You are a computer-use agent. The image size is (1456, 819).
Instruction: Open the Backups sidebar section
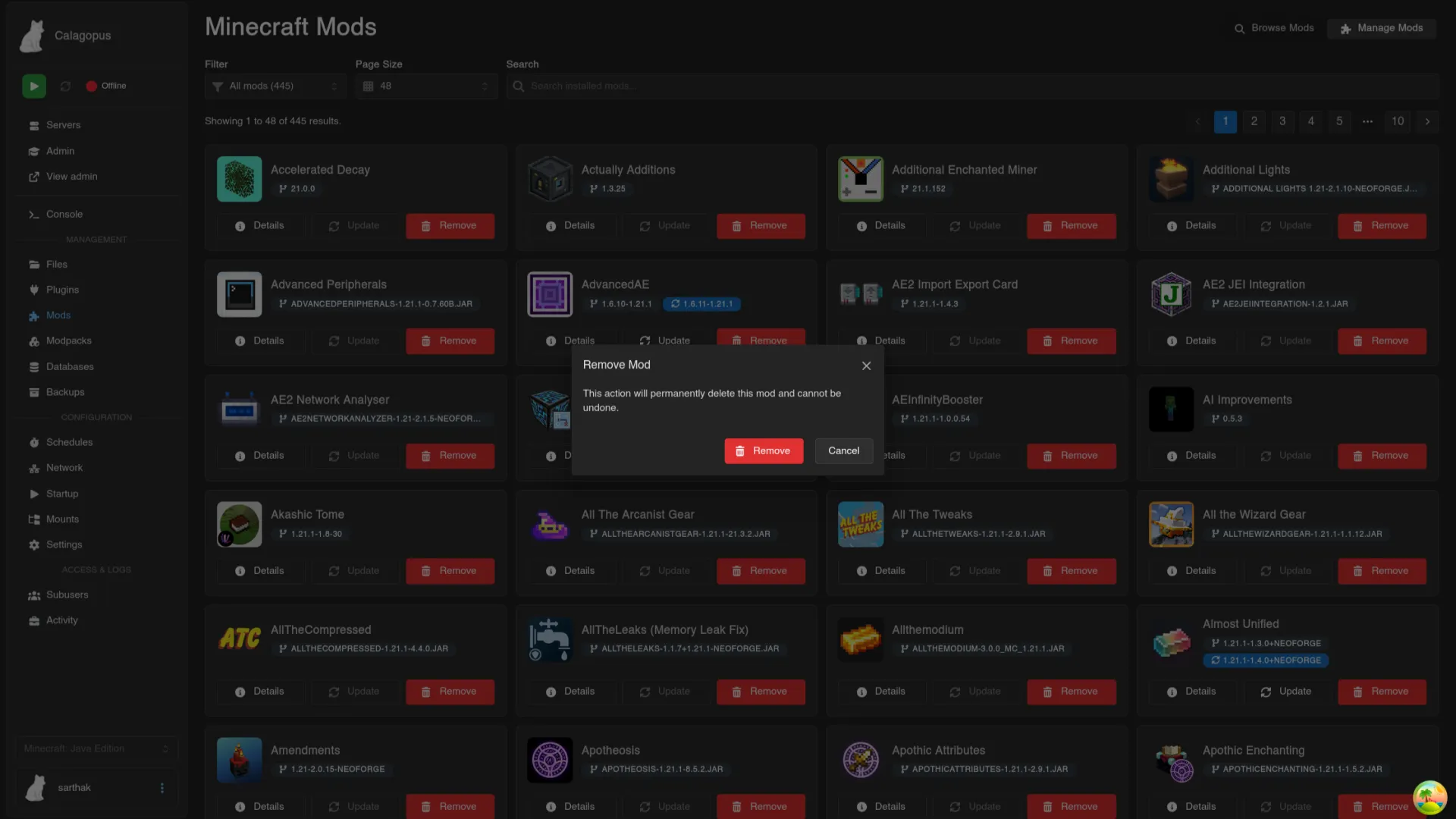point(65,392)
